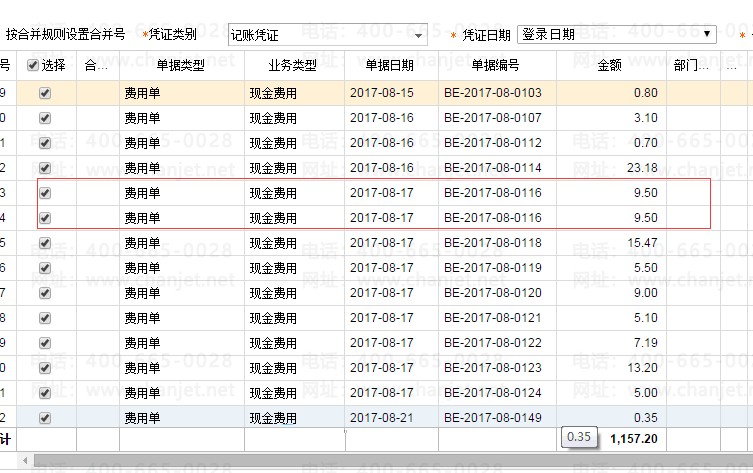The height and width of the screenshot is (473, 753).
Task: Click the 部门 column header
Action: pyautogui.click(x=692, y=65)
